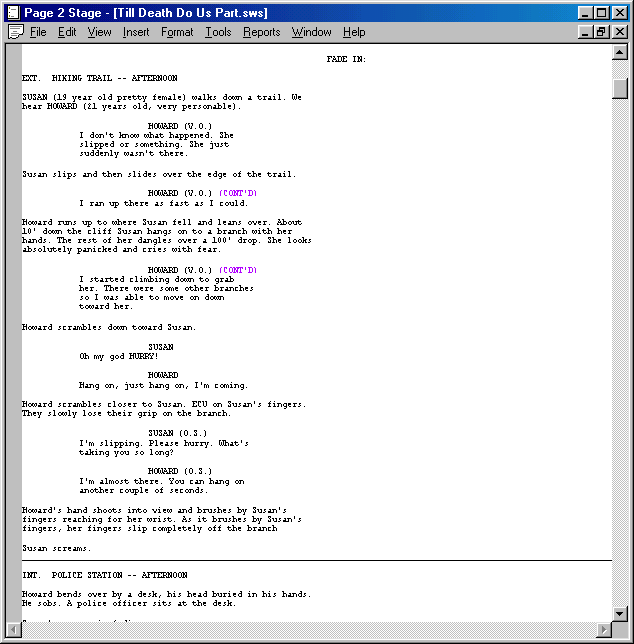
Task: Minimize the inner document window
Action: coord(585,32)
